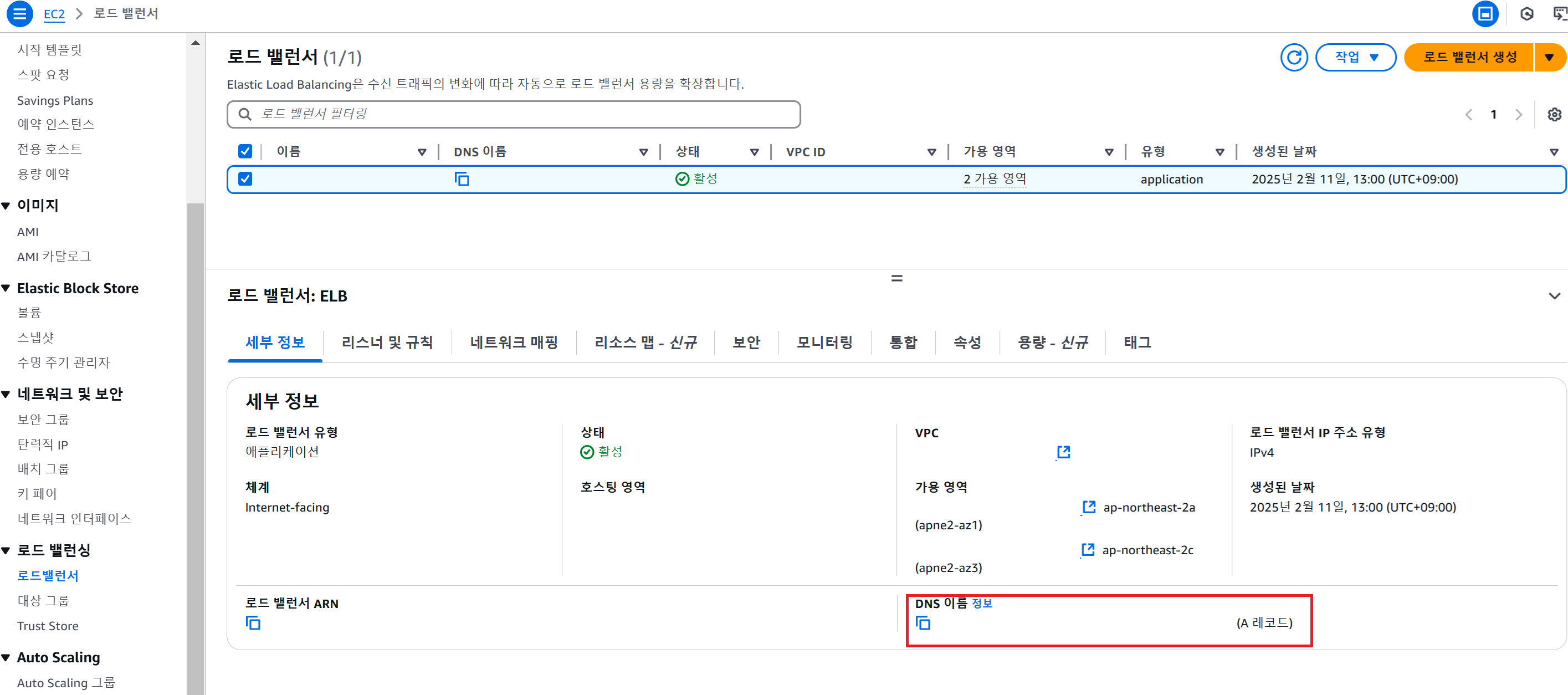The width and height of the screenshot is (1568, 695).
Task: Open 대상 그룹 in the sidebar
Action: pyautogui.click(x=43, y=601)
